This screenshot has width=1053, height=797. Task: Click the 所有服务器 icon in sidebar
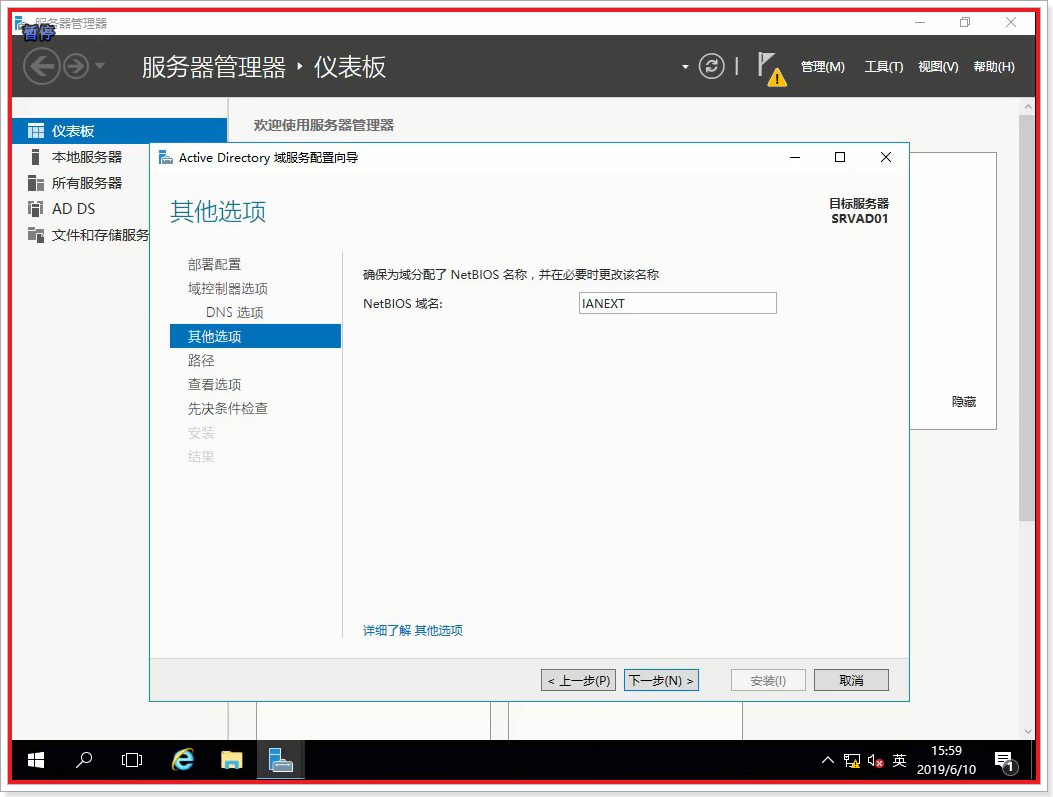(36, 183)
